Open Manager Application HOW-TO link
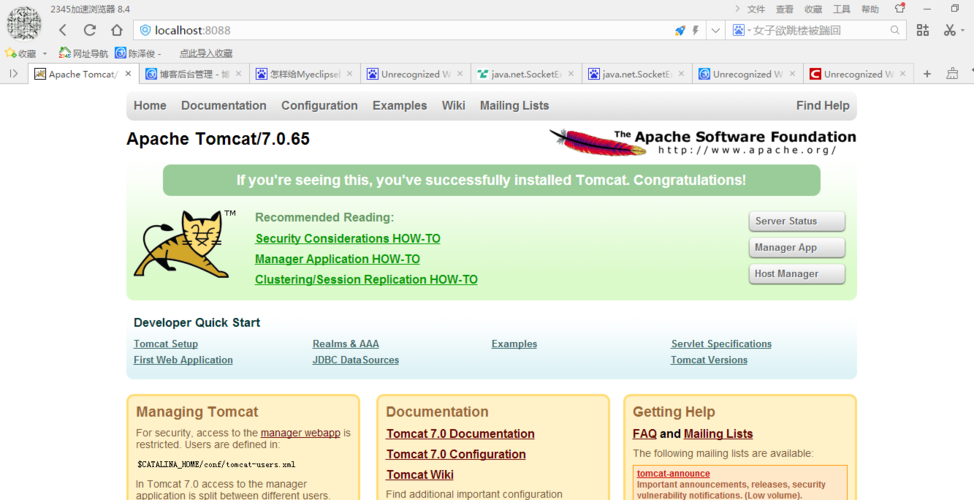 pyautogui.click(x=337, y=259)
